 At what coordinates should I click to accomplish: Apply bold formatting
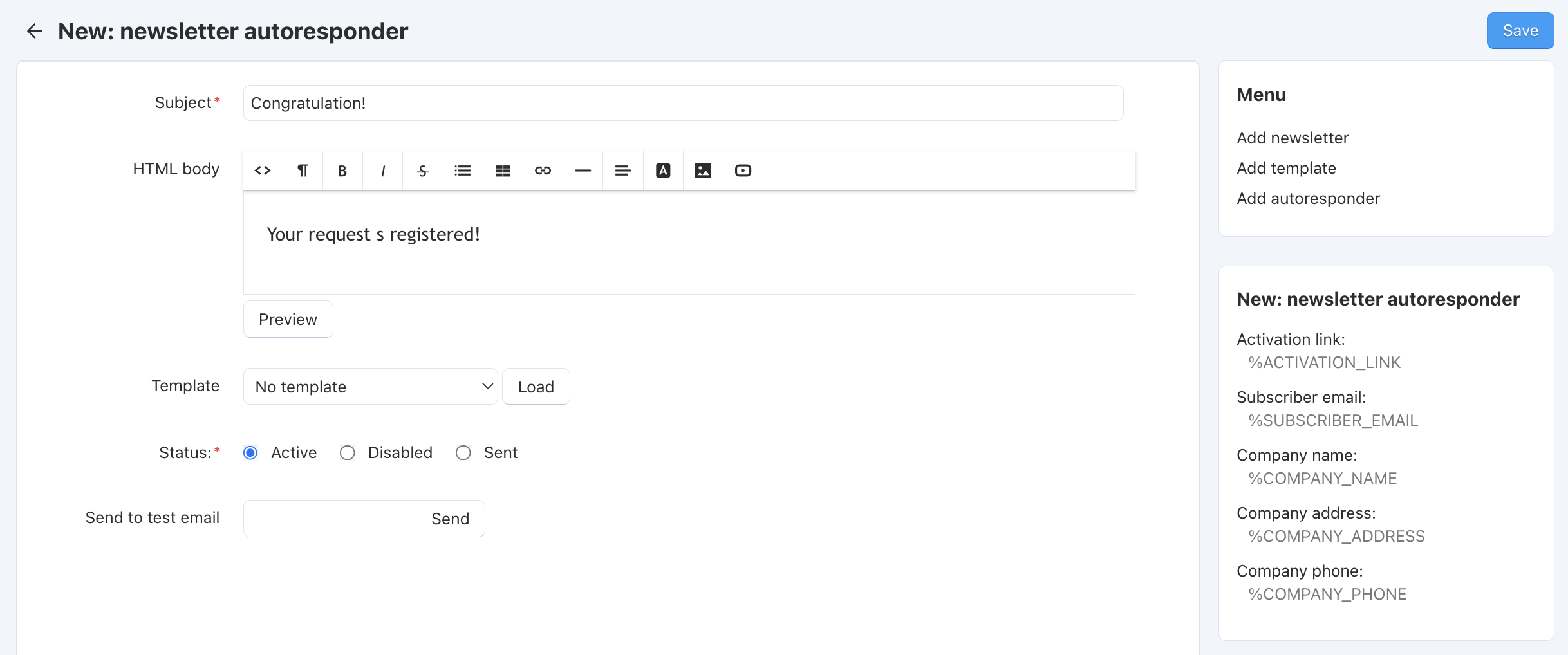click(342, 171)
